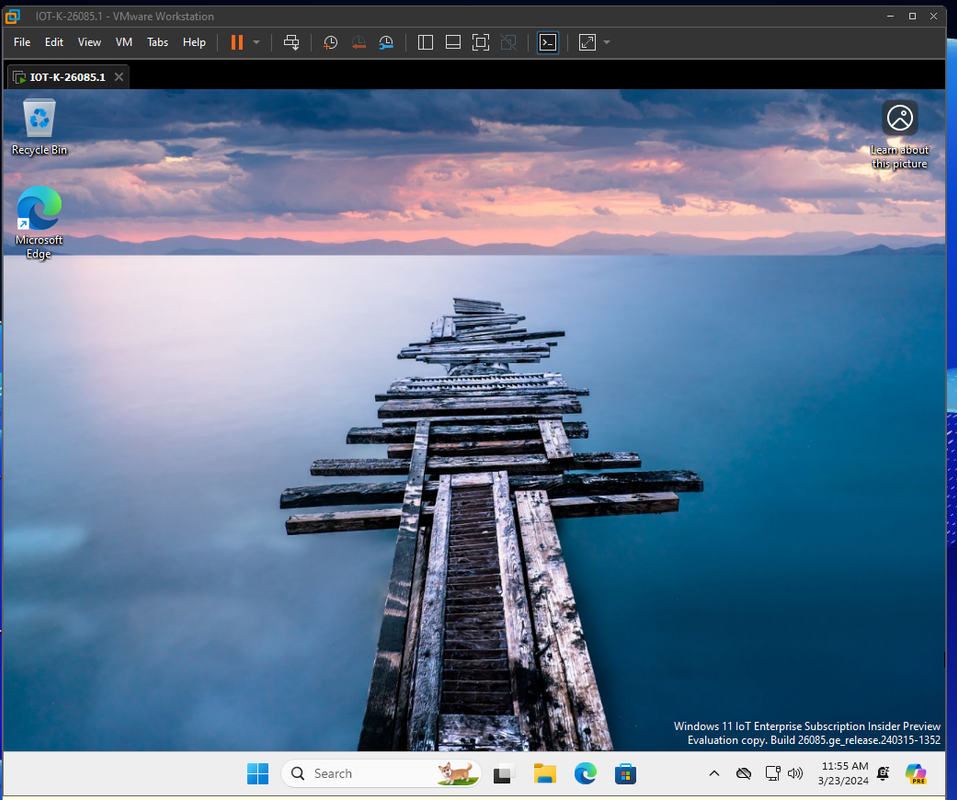
Task: Click the Learn about this picture icon
Action: [x=900, y=135]
